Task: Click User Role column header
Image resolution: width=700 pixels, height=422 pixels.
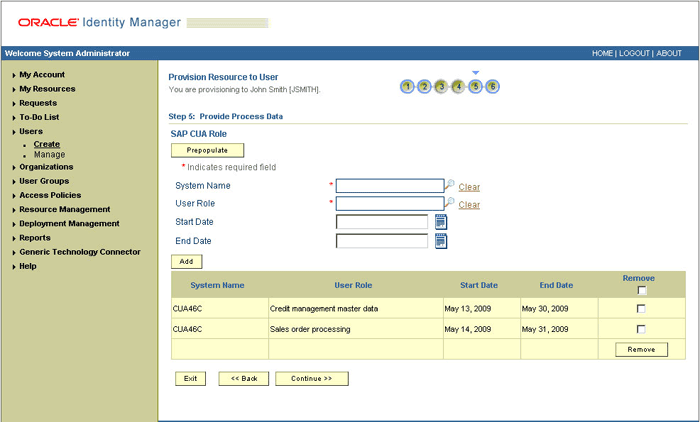Action: 353,285
